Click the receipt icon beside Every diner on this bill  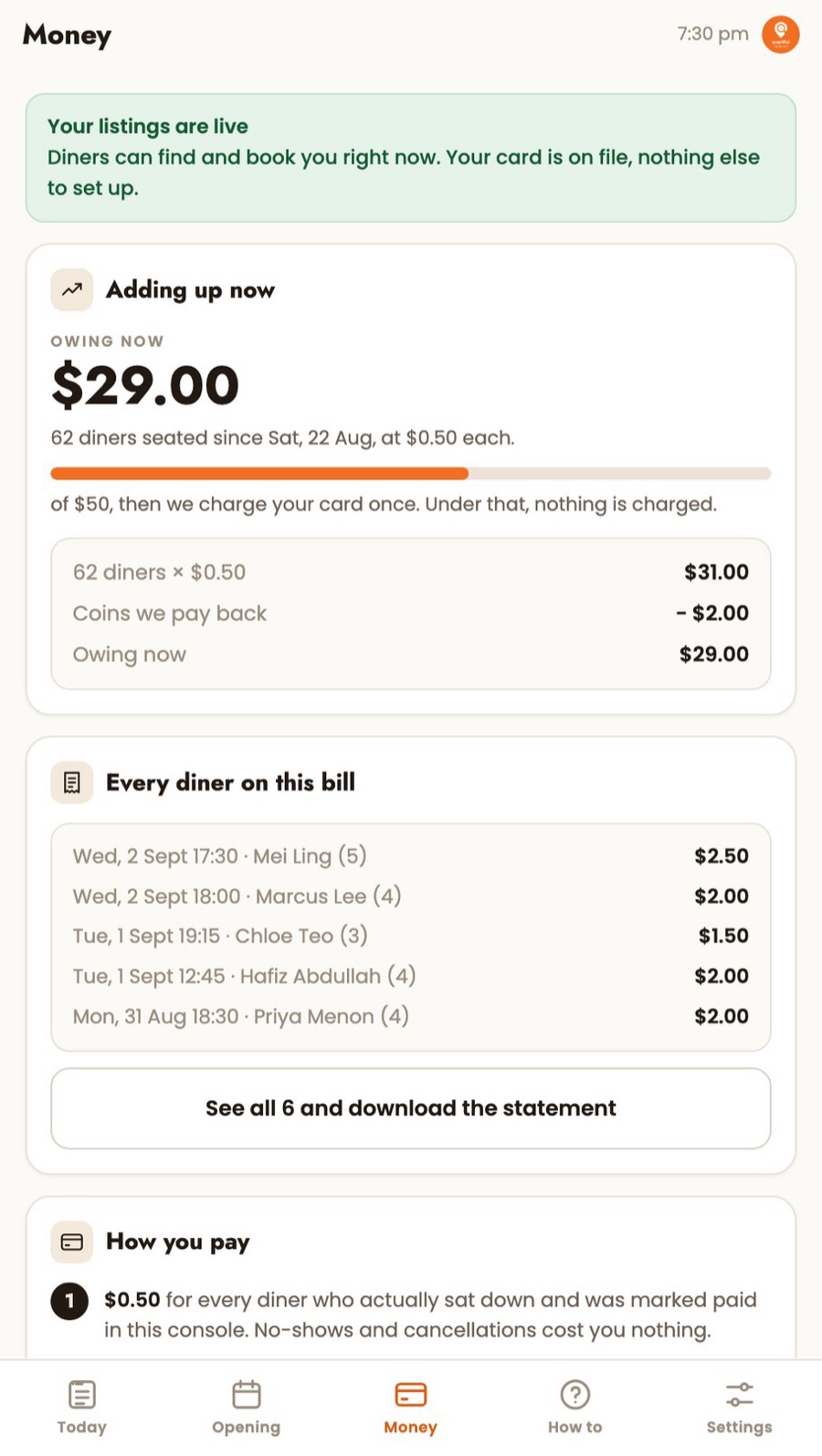point(72,782)
